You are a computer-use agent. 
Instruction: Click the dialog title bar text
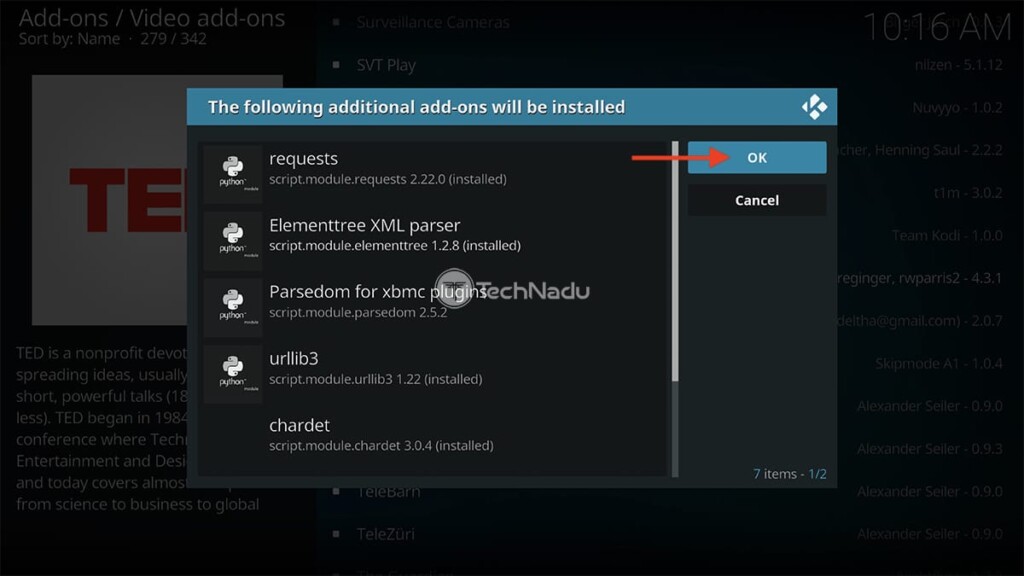pos(416,107)
